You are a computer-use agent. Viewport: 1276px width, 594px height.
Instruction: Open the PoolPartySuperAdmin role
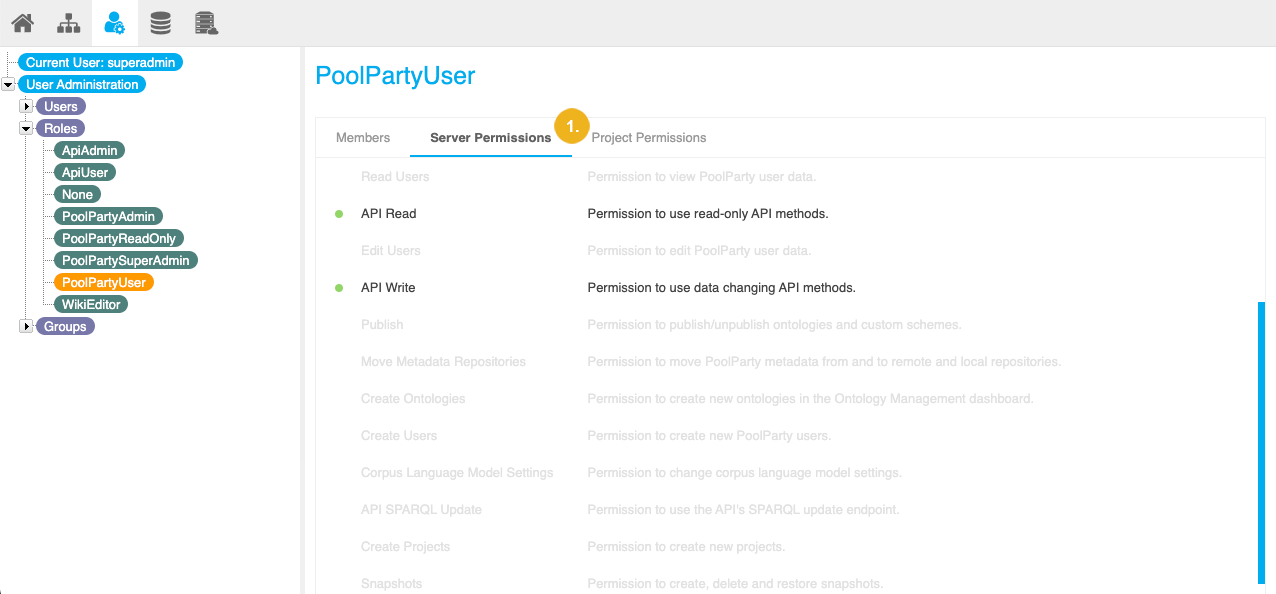tap(125, 260)
